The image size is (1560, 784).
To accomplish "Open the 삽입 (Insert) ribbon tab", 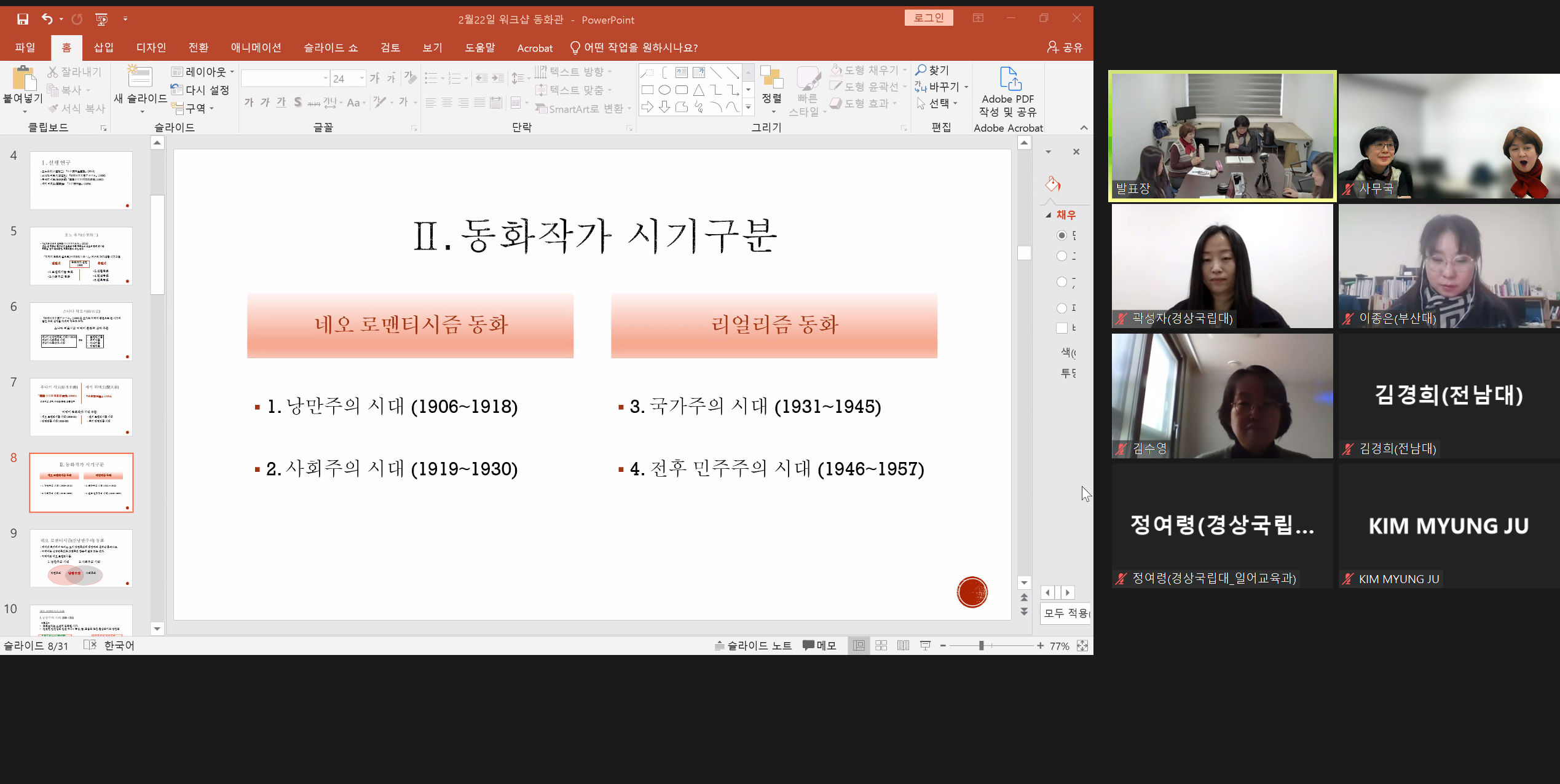I will (103, 47).
